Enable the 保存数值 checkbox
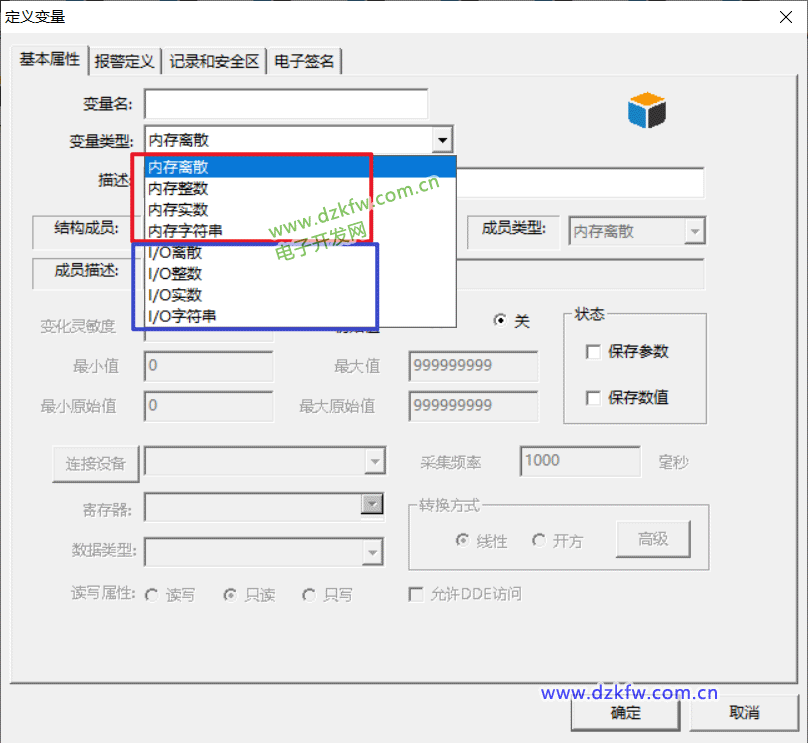The height and width of the screenshot is (743, 808). (594, 398)
